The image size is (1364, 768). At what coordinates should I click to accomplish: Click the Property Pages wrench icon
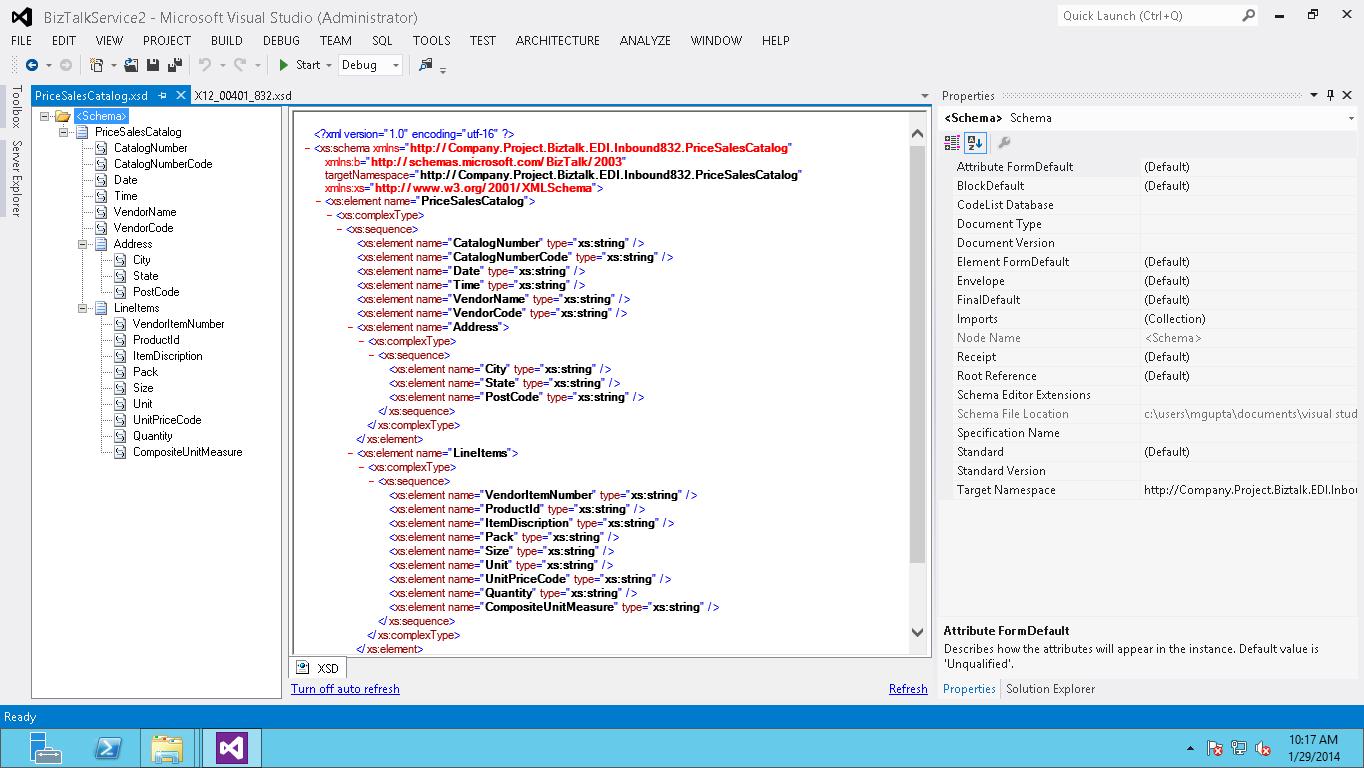[1004, 143]
